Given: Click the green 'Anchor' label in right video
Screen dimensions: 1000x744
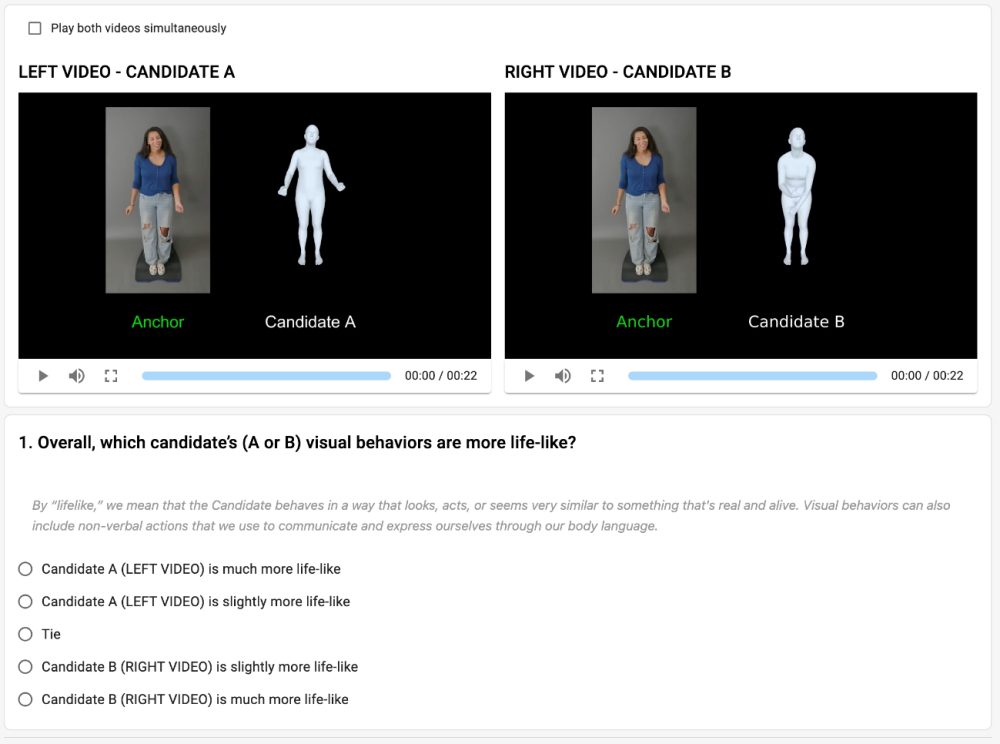Looking at the screenshot, I should 644,322.
